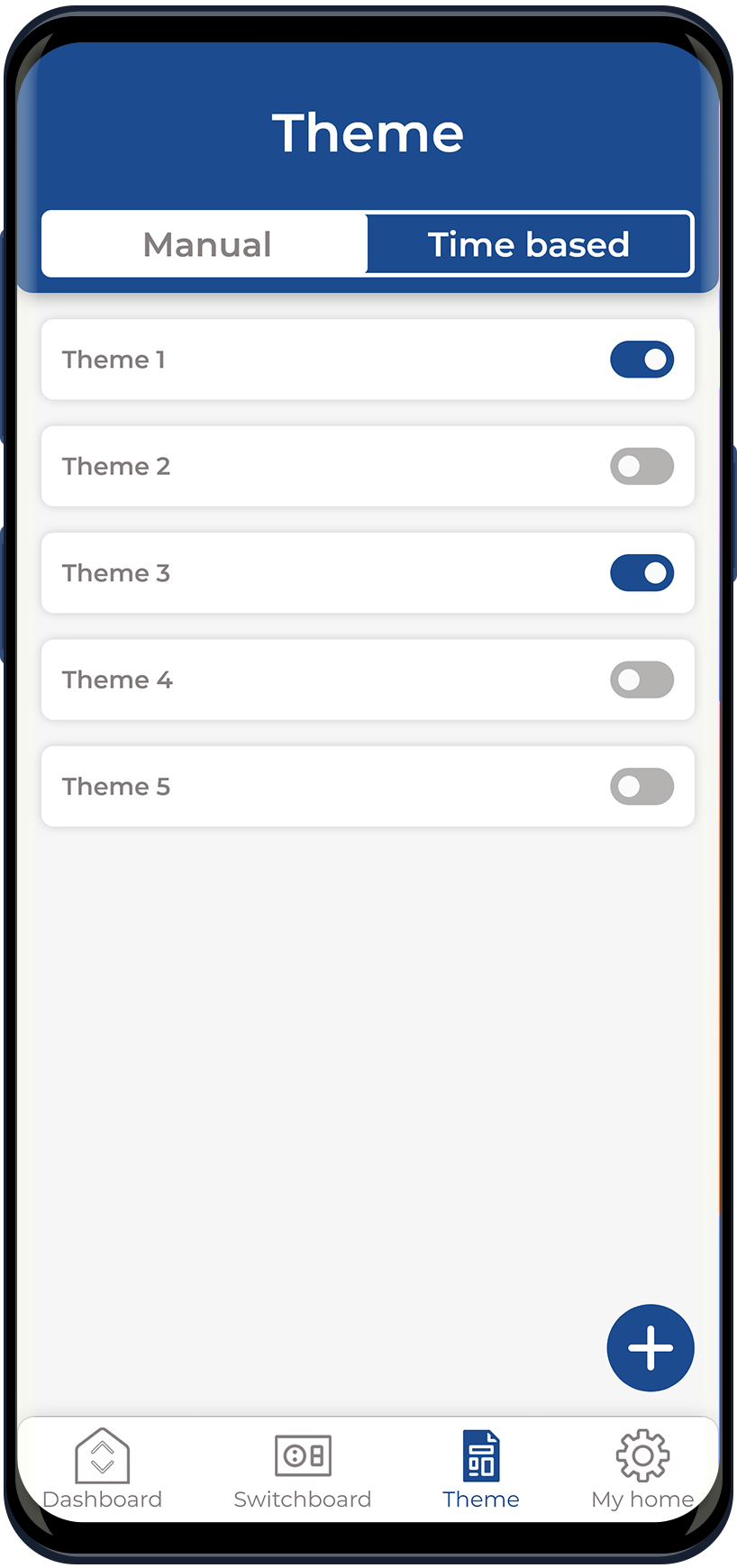
Task: Open the Switchboard icon in bottom bar
Action: coord(303,1454)
